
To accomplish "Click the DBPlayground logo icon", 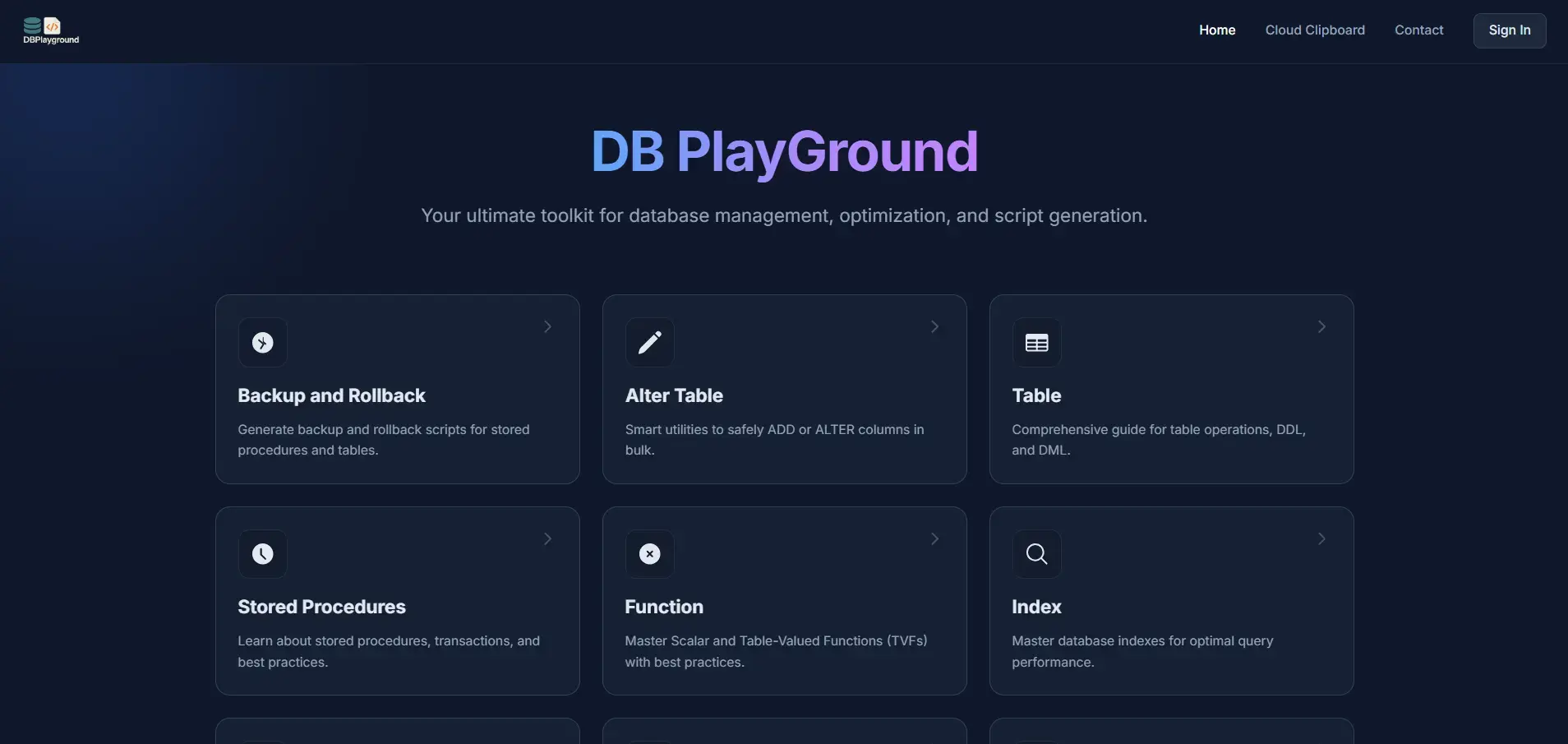I will point(51,30).
